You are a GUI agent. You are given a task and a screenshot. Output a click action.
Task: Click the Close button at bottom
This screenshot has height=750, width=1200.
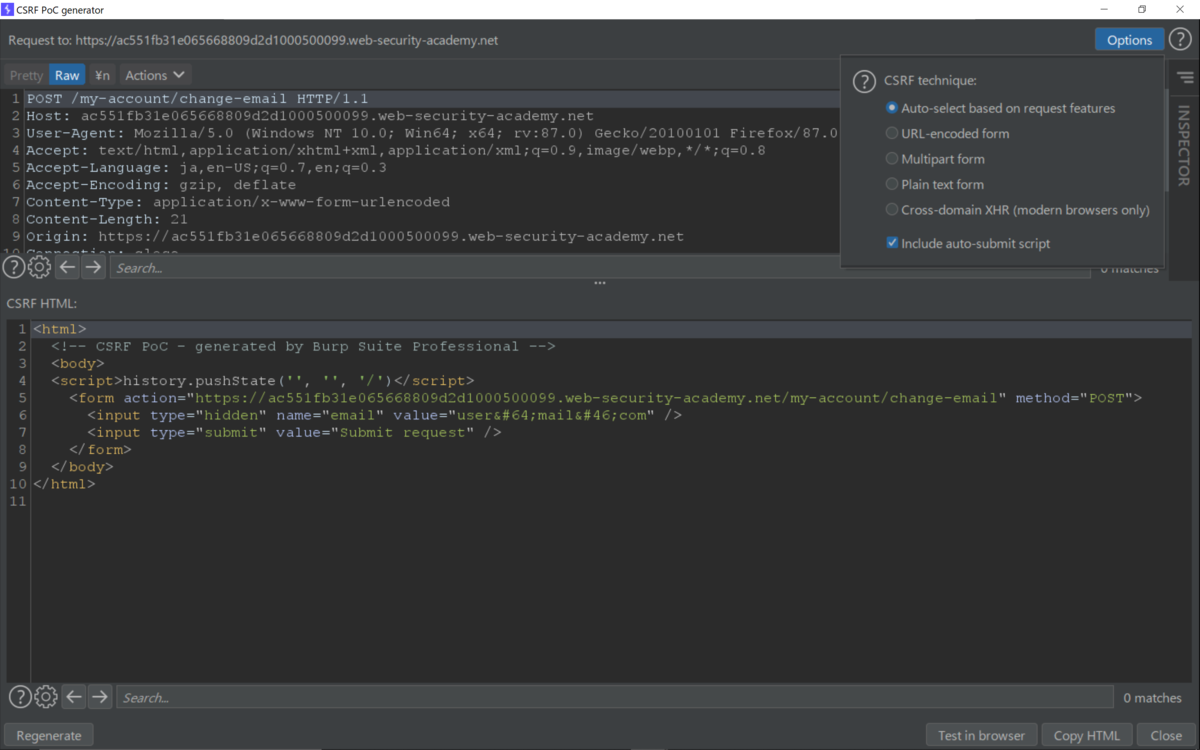point(1166,735)
